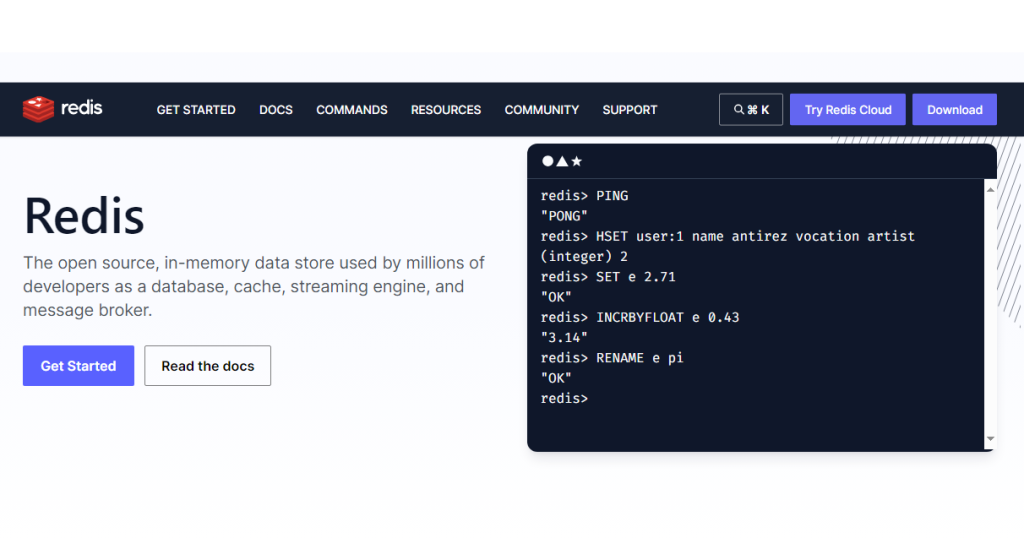Click the "3.14" result text
Viewport: 1024px width, 538px height.
point(564,338)
